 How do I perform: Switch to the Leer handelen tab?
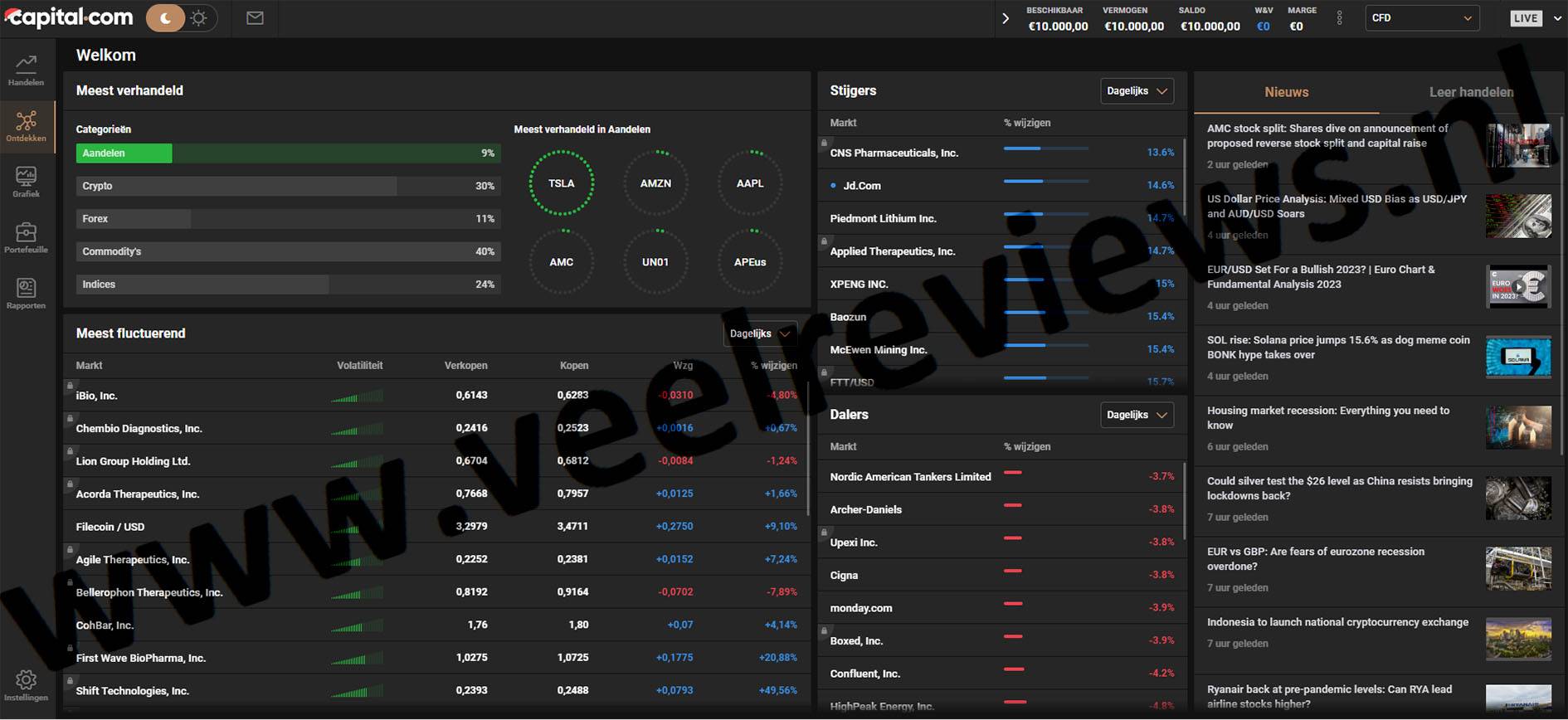(x=1470, y=92)
